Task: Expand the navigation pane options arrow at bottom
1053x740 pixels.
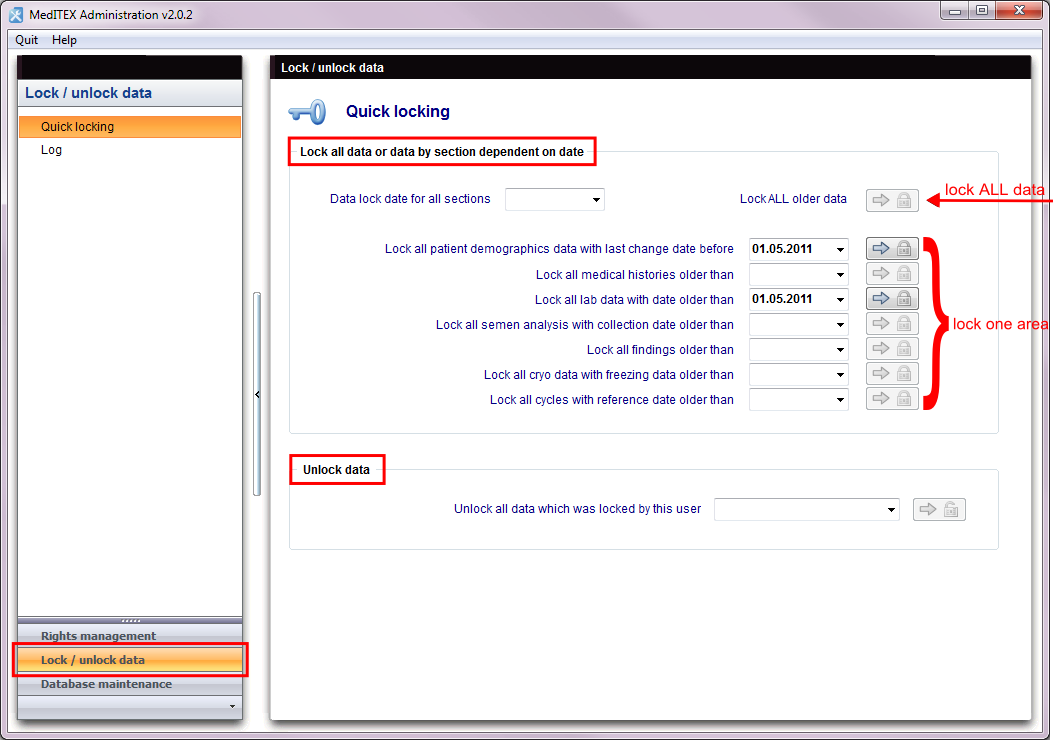Action: pyautogui.click(x=232, y=706)
